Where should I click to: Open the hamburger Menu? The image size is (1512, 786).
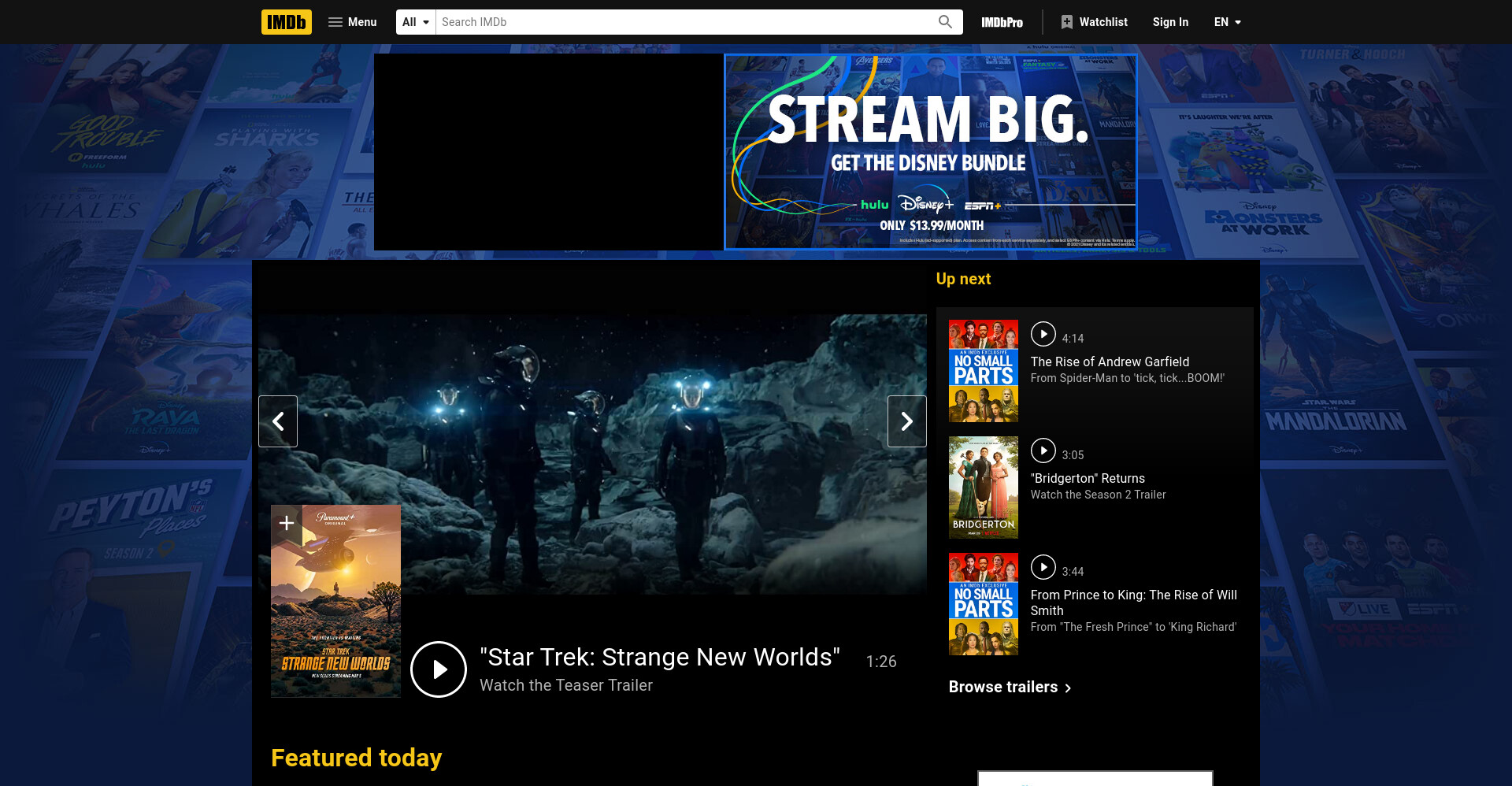tap(352, 22)
